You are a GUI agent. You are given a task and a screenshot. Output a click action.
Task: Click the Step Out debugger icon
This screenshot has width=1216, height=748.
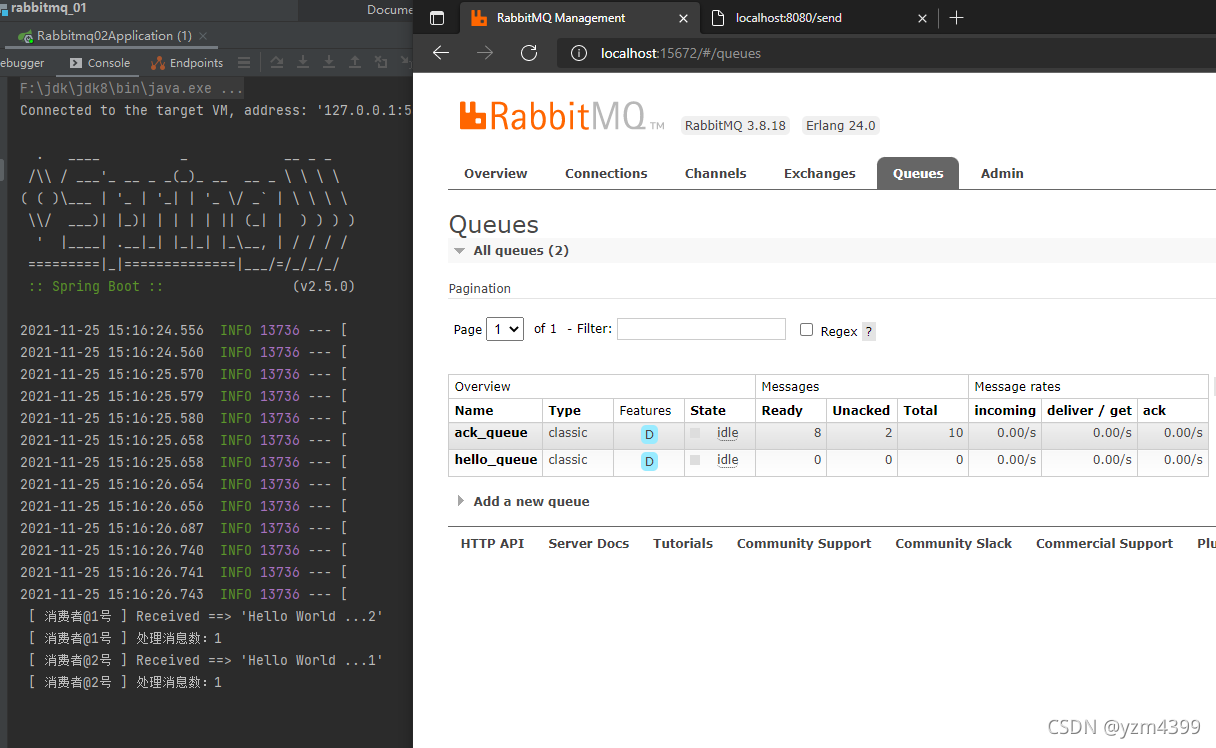coord(355,62)
